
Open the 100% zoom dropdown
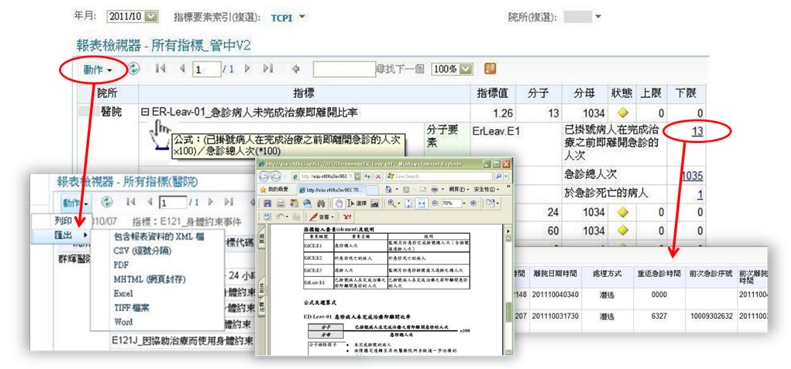click(453, 69)
